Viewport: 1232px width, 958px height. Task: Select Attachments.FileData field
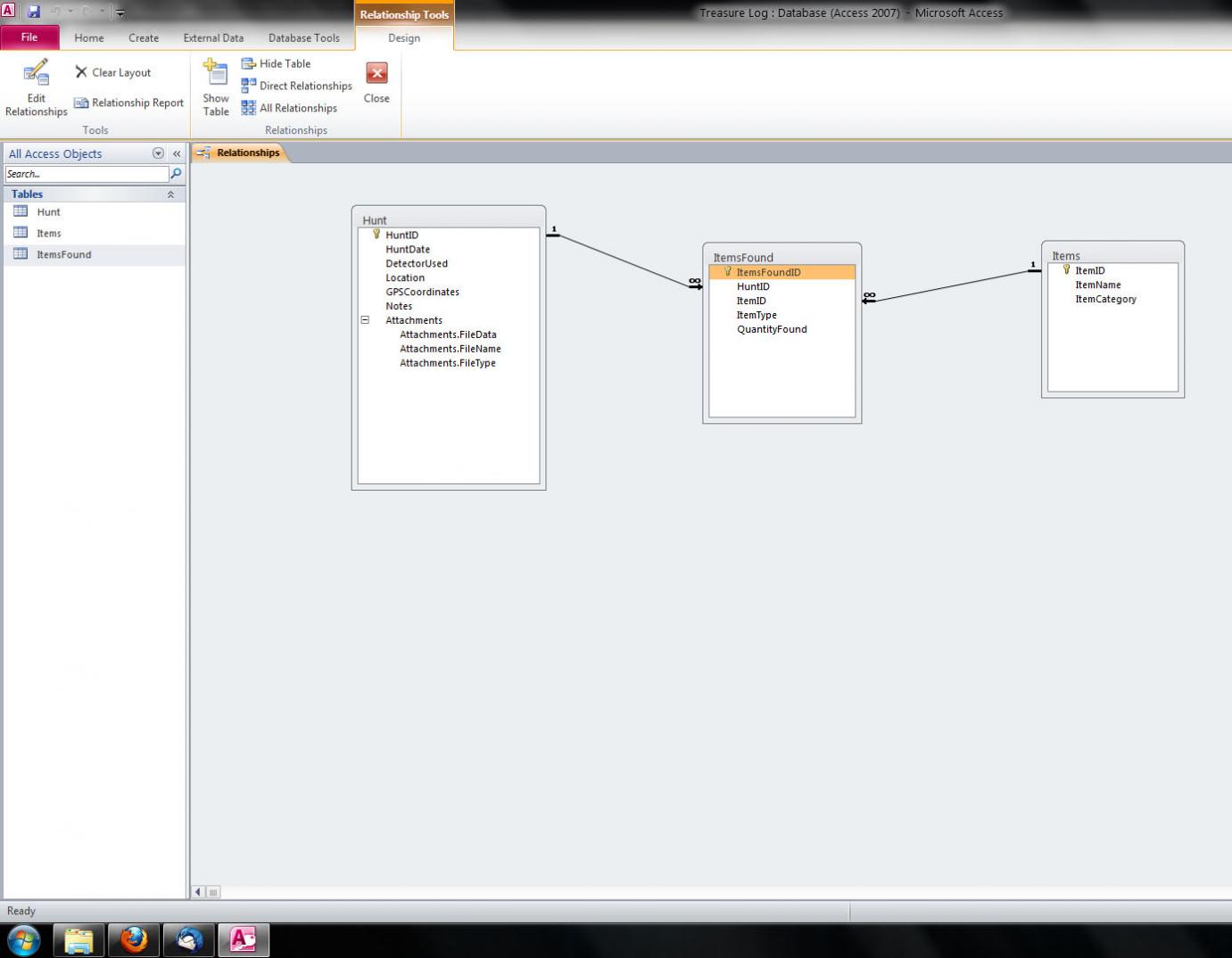449,334
